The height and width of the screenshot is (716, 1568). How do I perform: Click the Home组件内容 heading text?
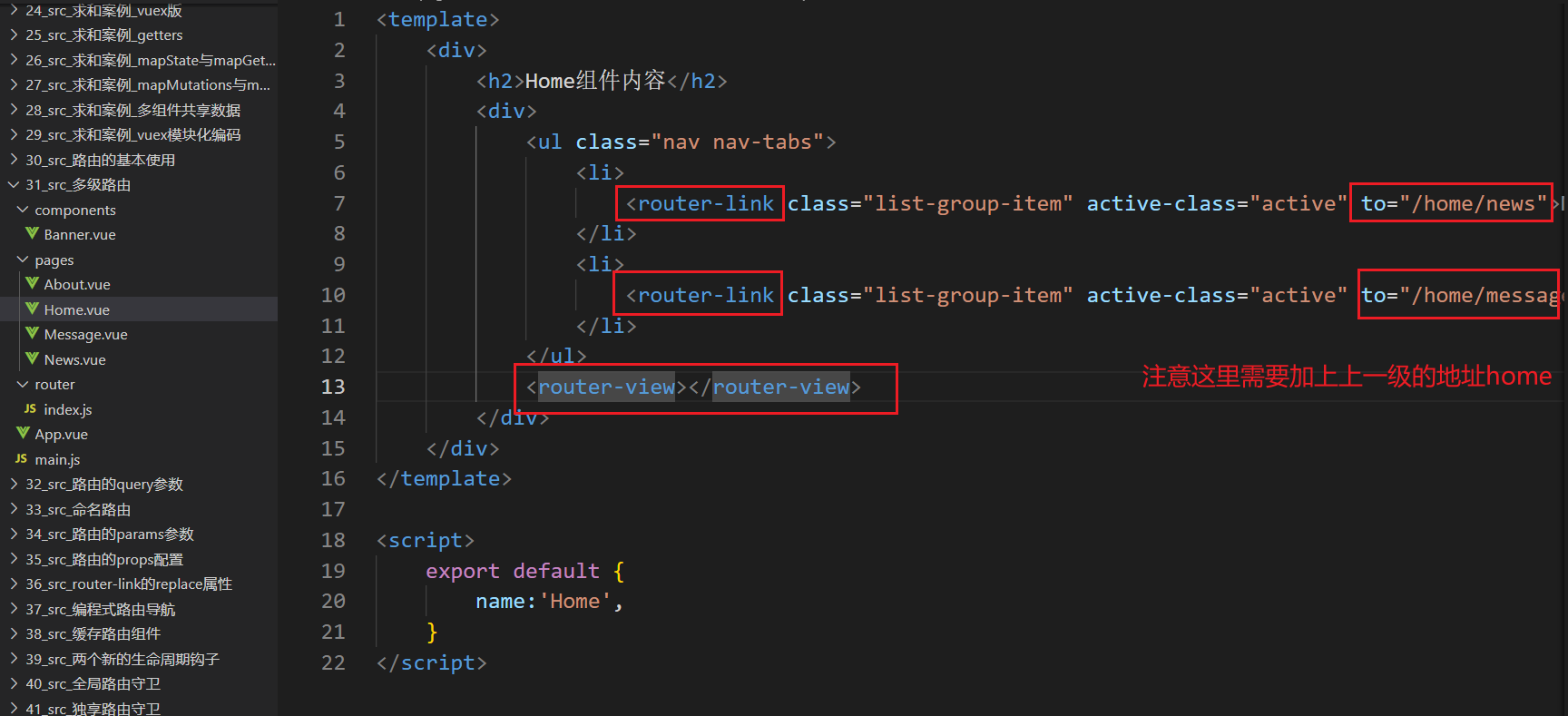[x=595, y=81]
